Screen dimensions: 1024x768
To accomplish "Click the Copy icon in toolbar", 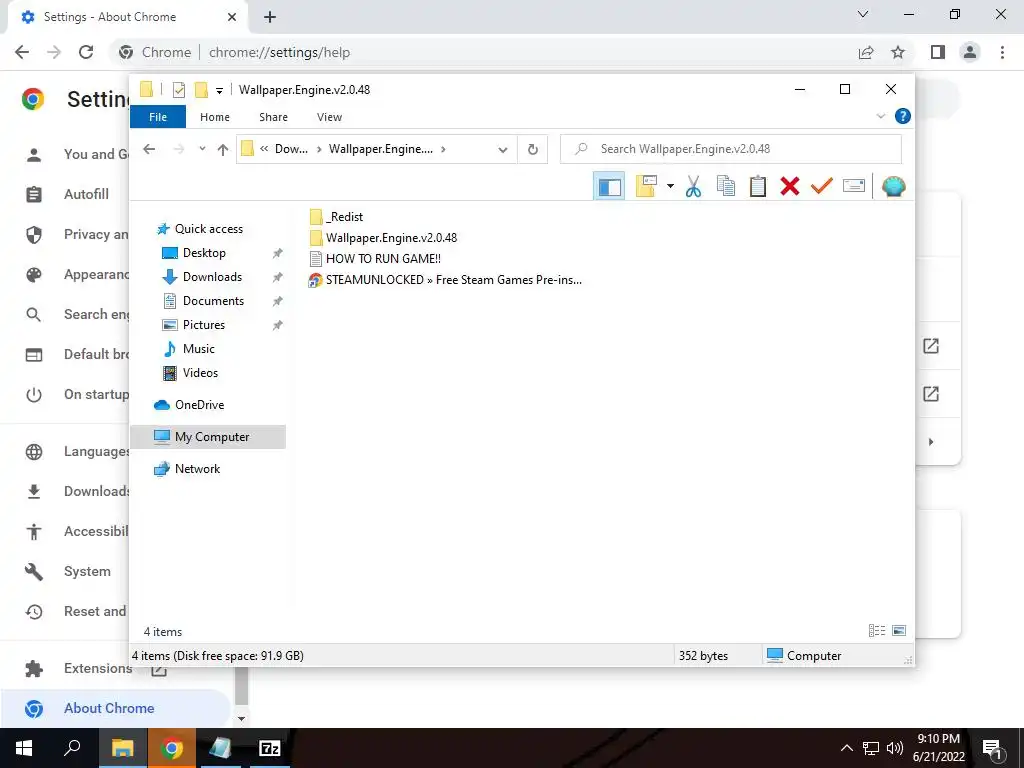I will pos(726,186).
